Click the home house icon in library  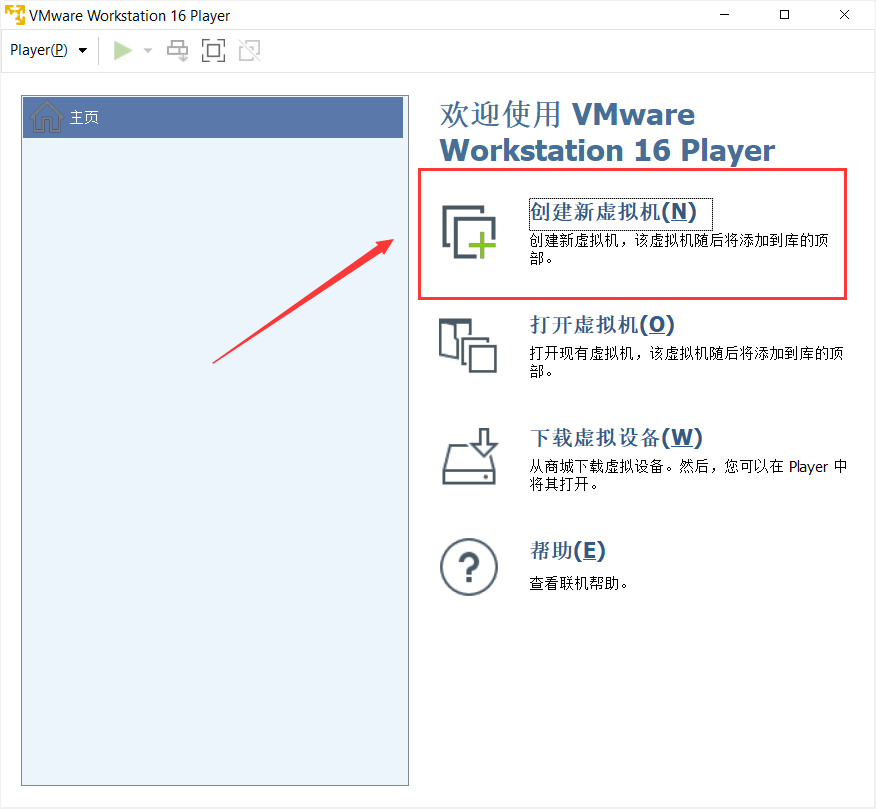46,117
